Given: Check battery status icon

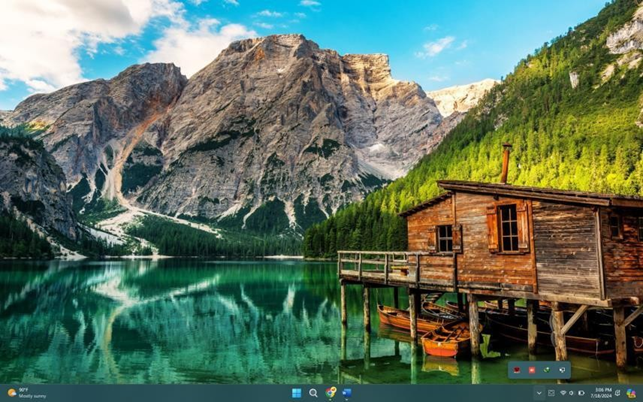Looking at the screenshot, I should (x=581, y=393).
